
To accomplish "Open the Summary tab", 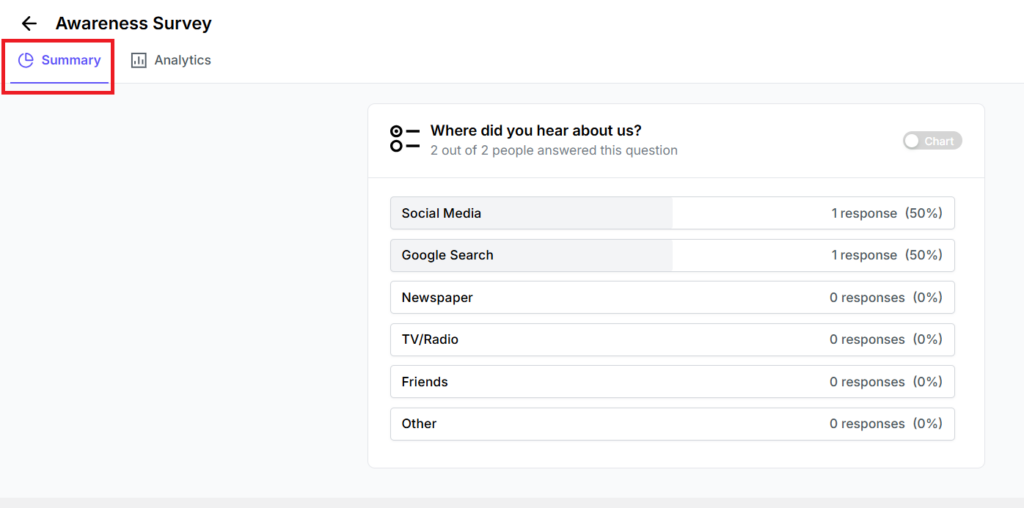I will [60, 61].
